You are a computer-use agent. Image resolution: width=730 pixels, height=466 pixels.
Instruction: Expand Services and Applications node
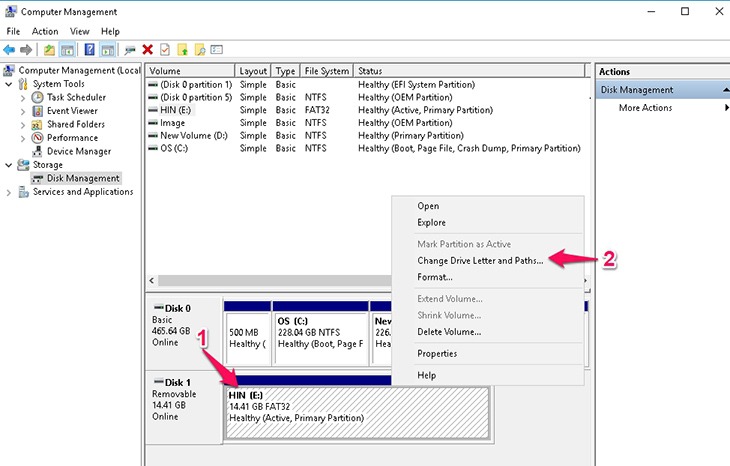point(8,192)
